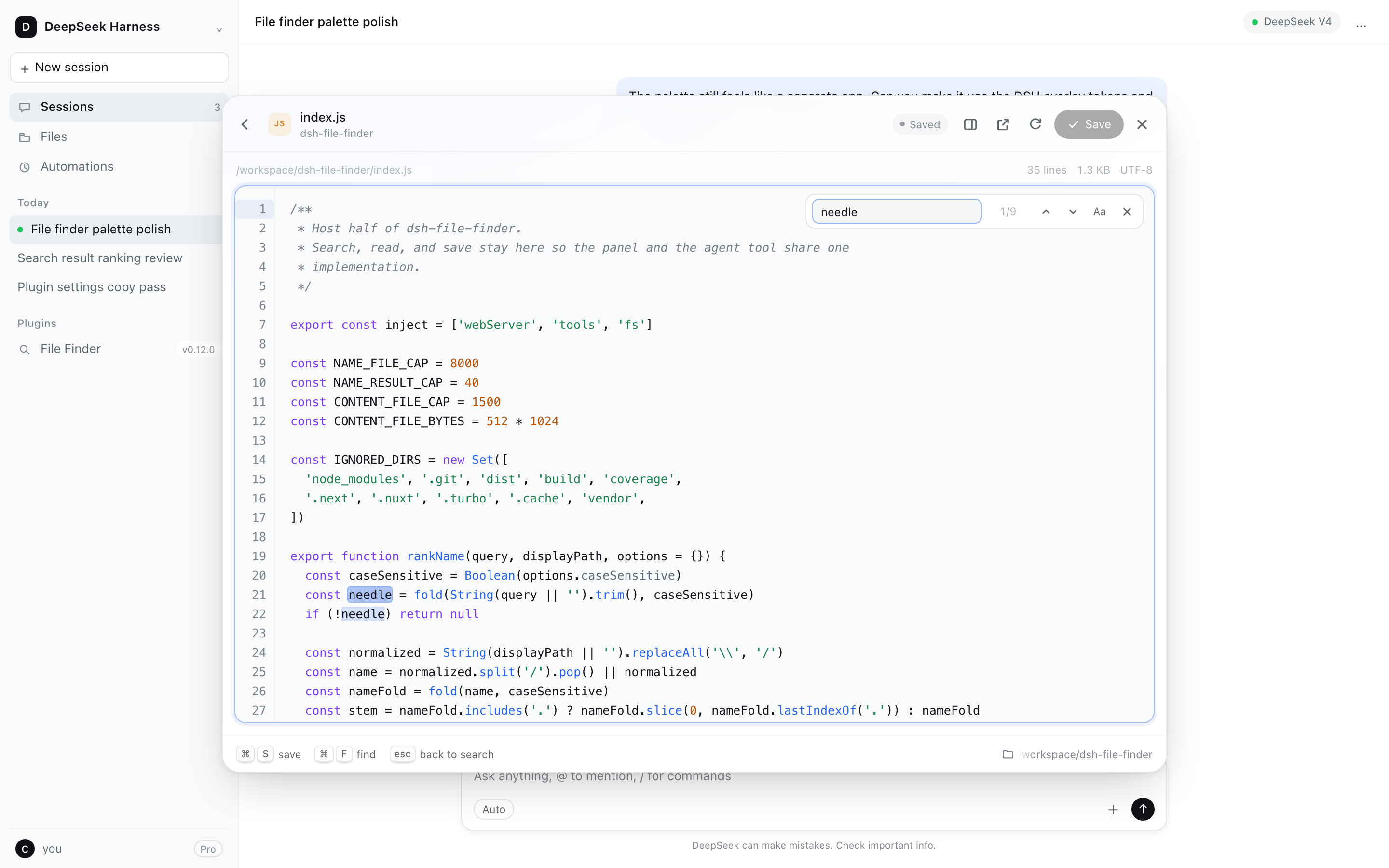Start a New session

tap(119, 67)
